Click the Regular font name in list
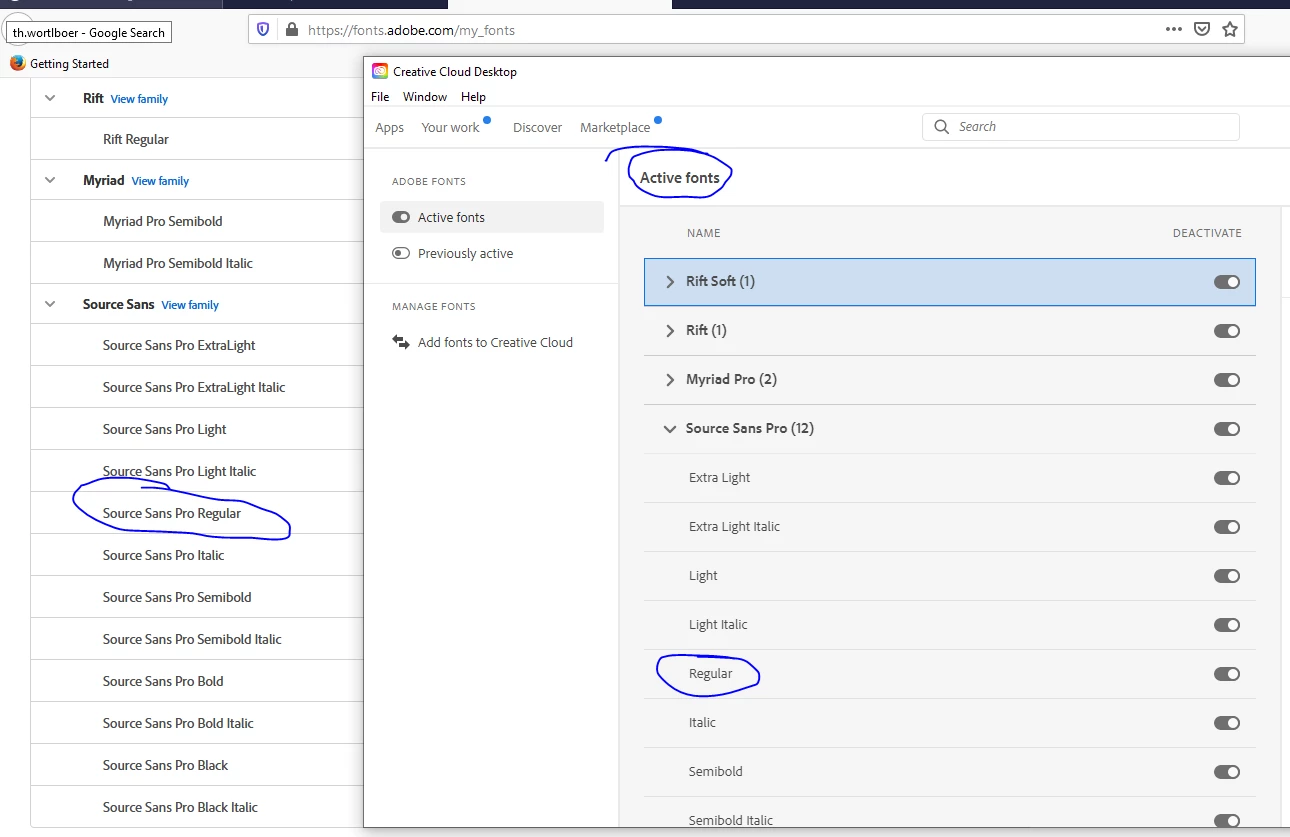The height and width of the screenshot is (837, 1290). (711, 674)
